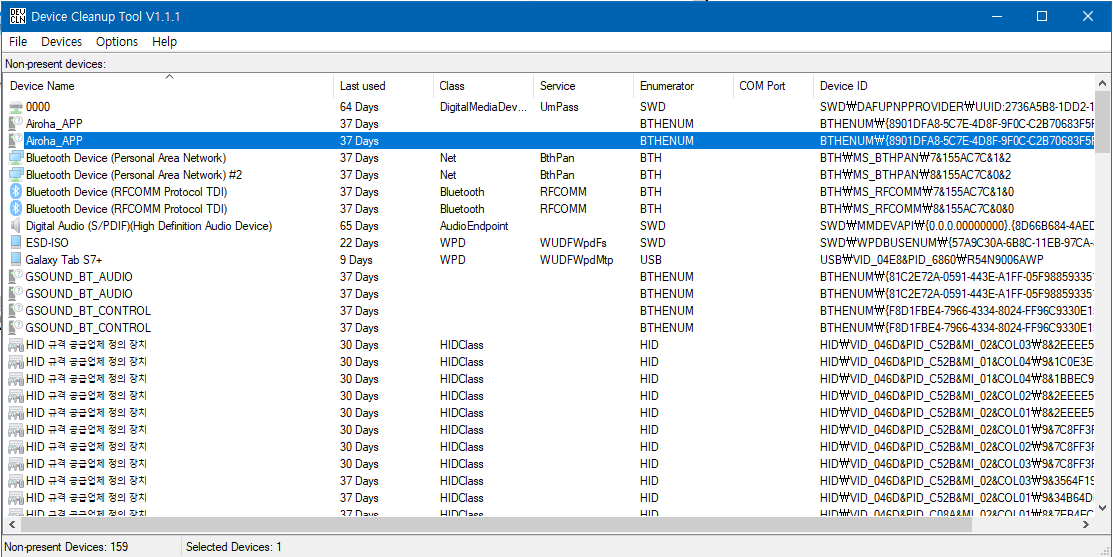Select the highlighted Airoha_APP row
The image size is (1113, 557).
click(549, 140)
